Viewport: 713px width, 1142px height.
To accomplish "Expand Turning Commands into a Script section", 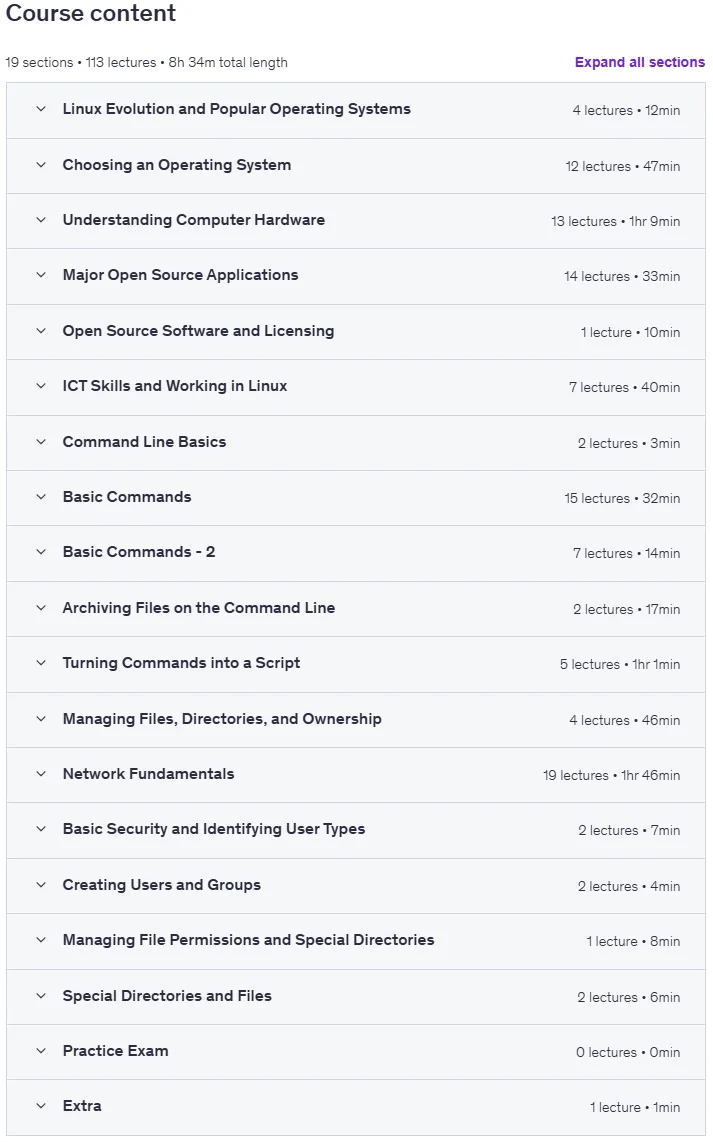I will (356, 663).
